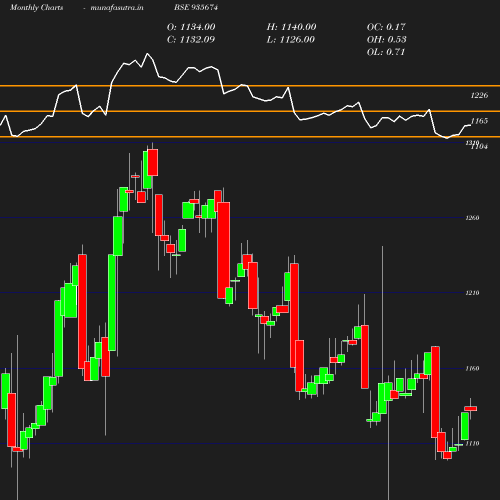Select the open value 'O: 1134.00'
The height and width of the screenshot is (500, 500).
point(191,27)
